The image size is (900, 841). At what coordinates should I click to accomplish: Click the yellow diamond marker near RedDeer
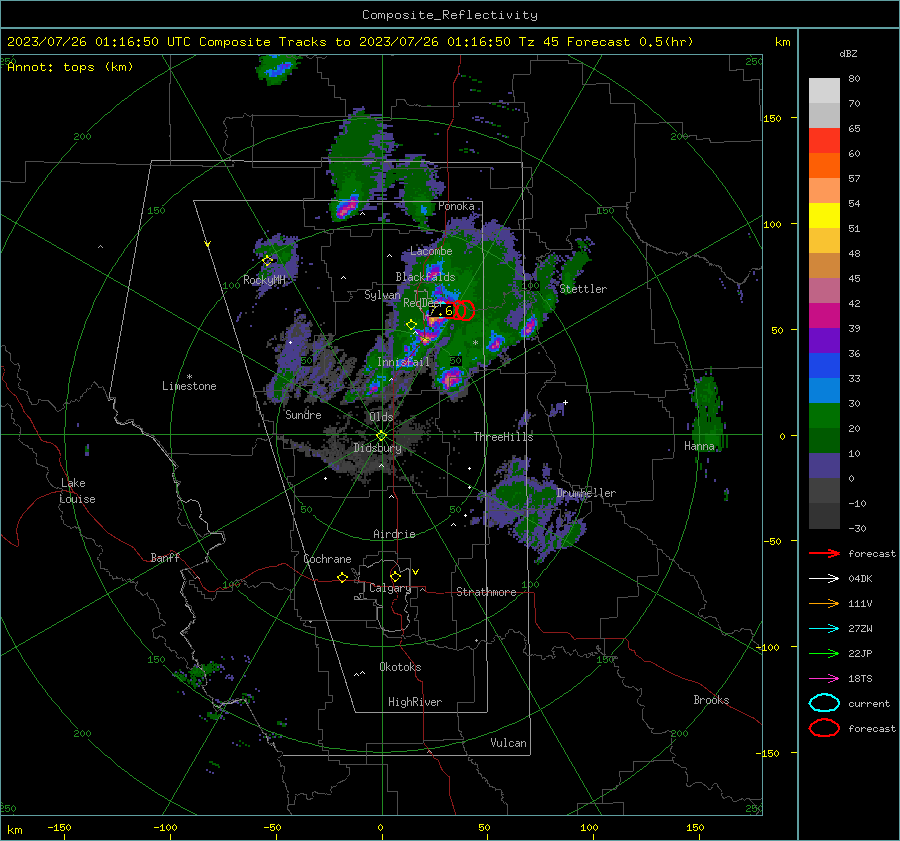411,325
